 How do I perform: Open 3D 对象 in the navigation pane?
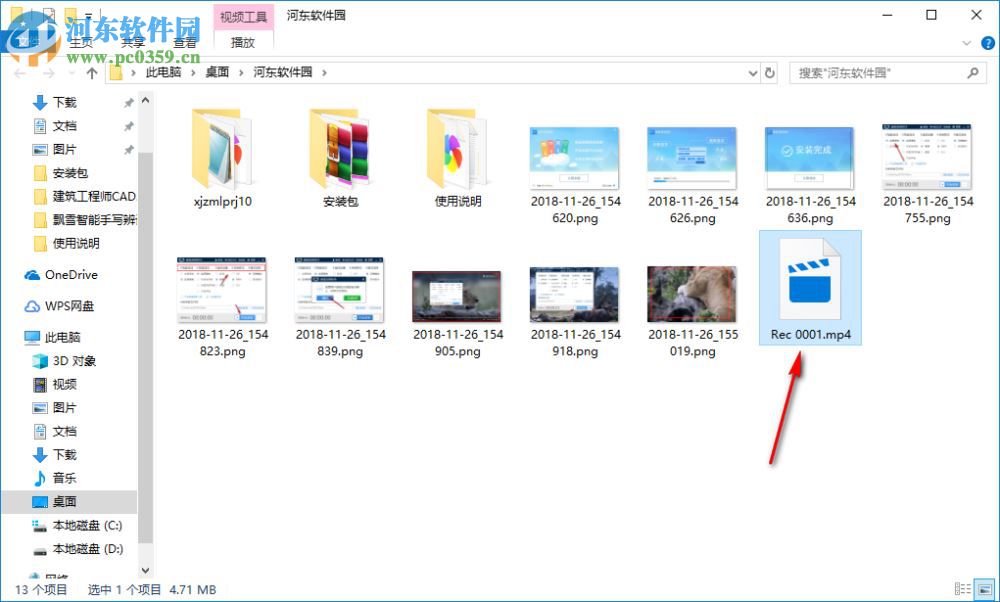66,360
